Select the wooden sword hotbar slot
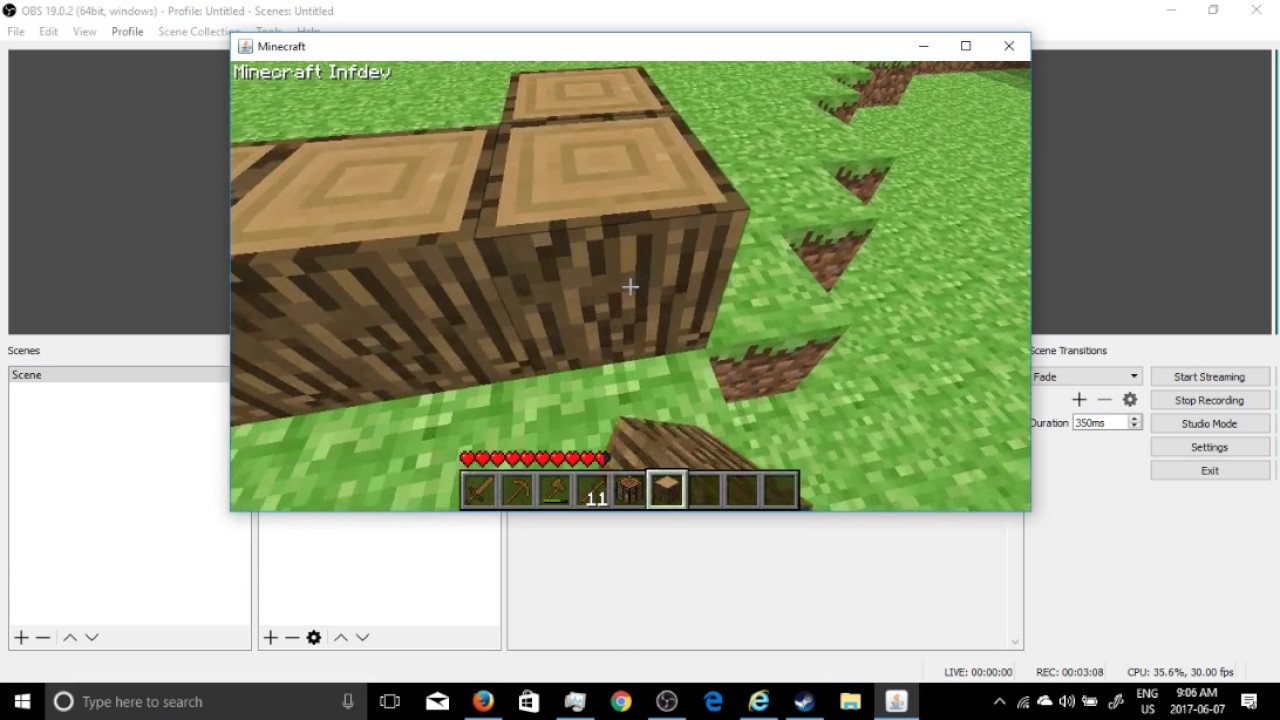The image size is (1280, 720). [x=480, y=490]
